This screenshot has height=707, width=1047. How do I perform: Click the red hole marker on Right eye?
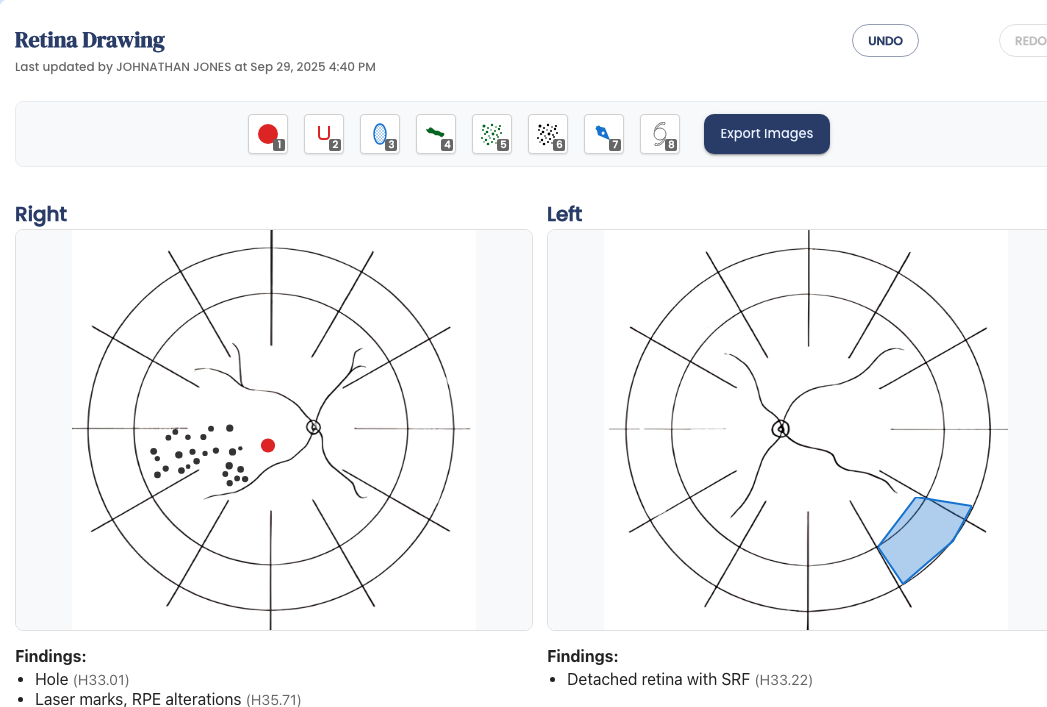click(268, 445)
